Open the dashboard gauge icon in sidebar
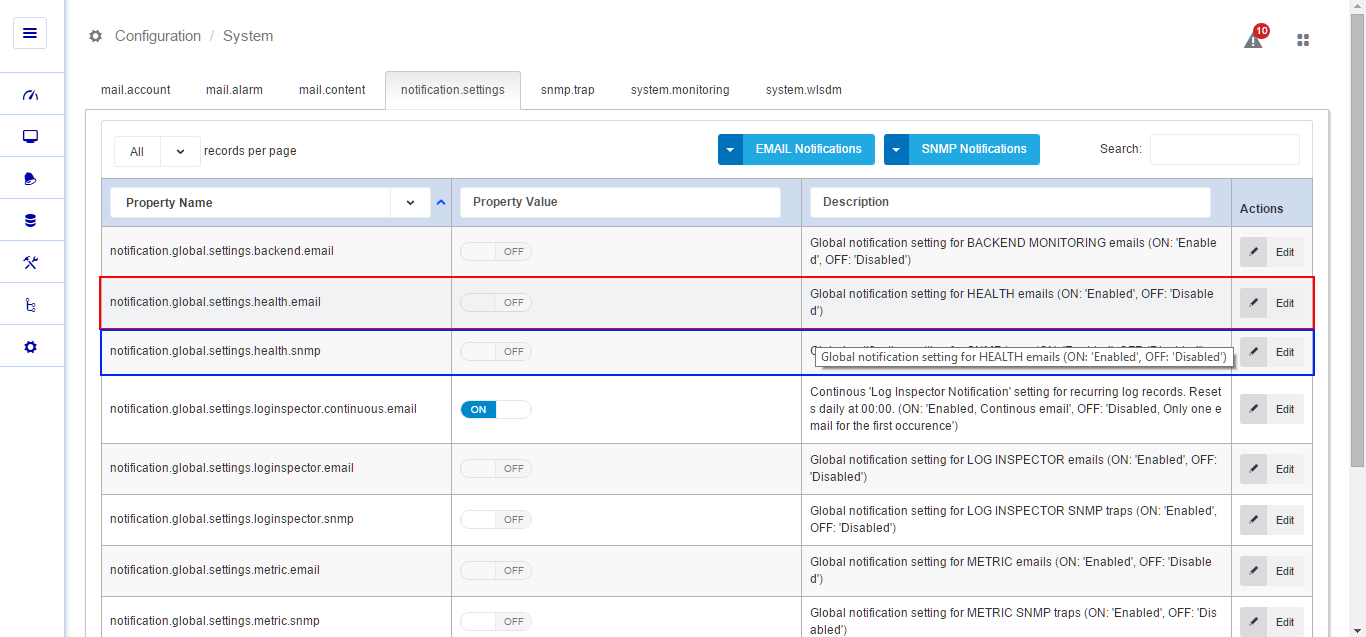The width and height of the screenshot is (1366, 637). [30, 95]
